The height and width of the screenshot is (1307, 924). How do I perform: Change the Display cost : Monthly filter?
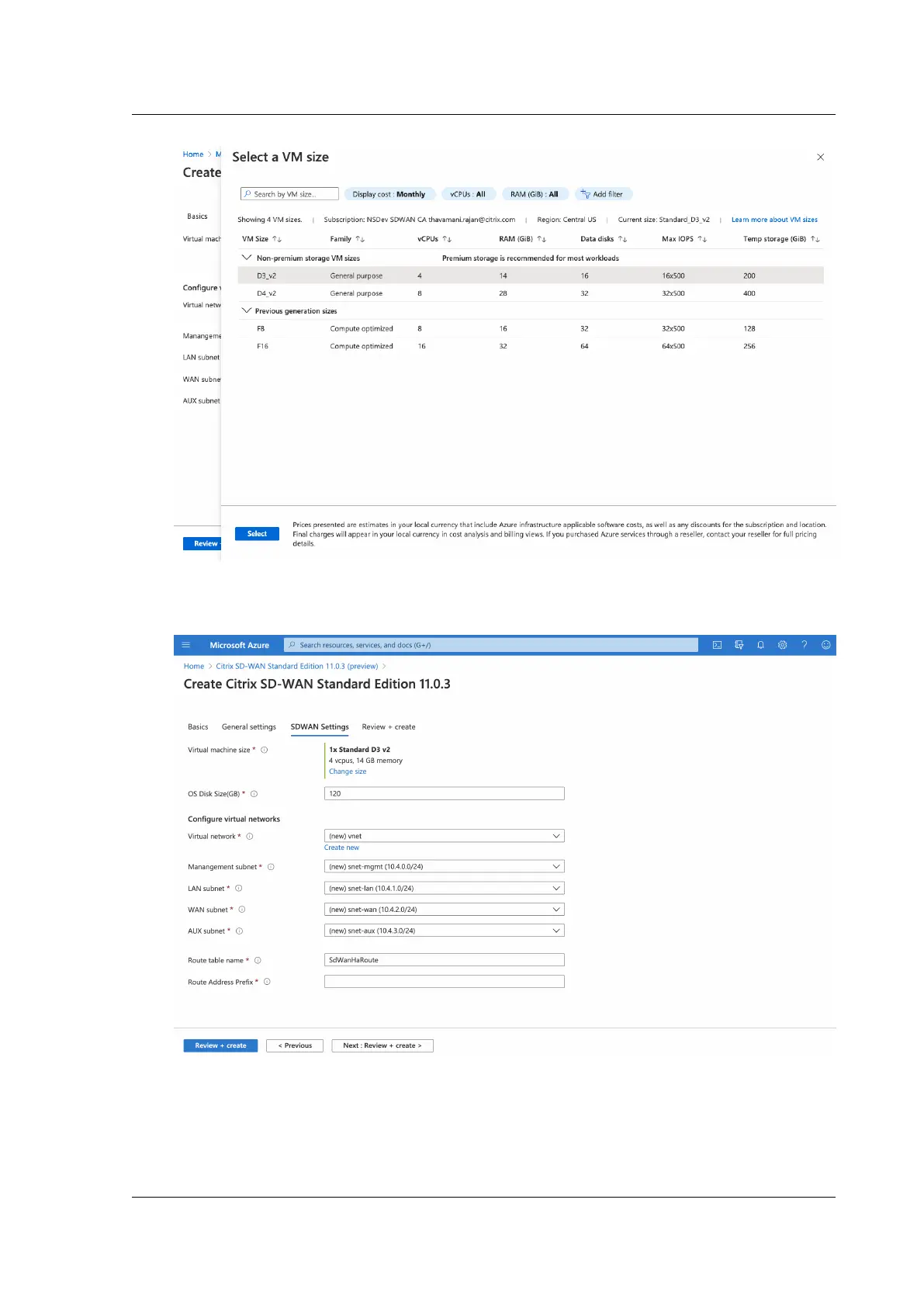(x=389, y=194)
